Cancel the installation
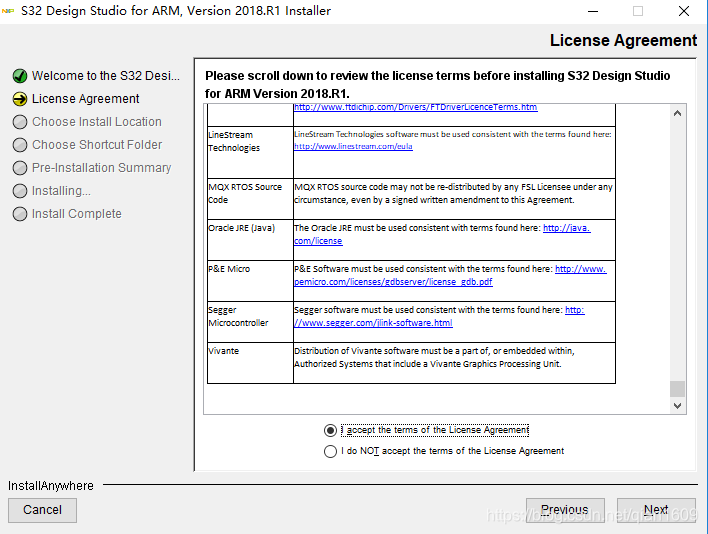 42,509
